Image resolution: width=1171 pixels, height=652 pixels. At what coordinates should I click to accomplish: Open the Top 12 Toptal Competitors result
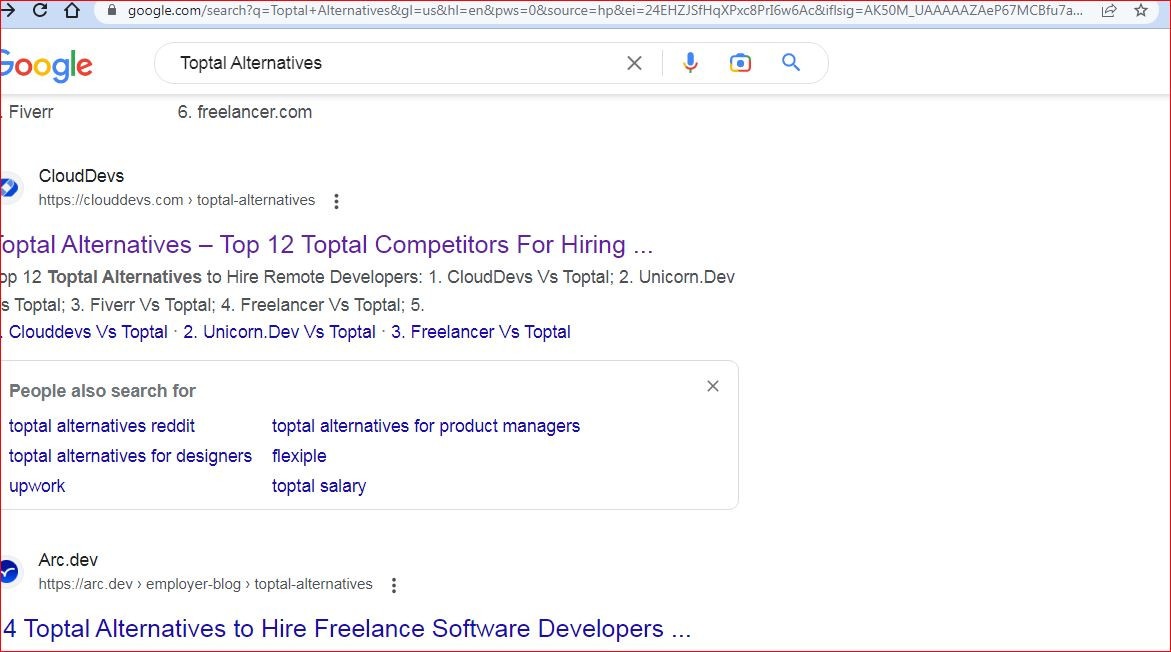326,245
